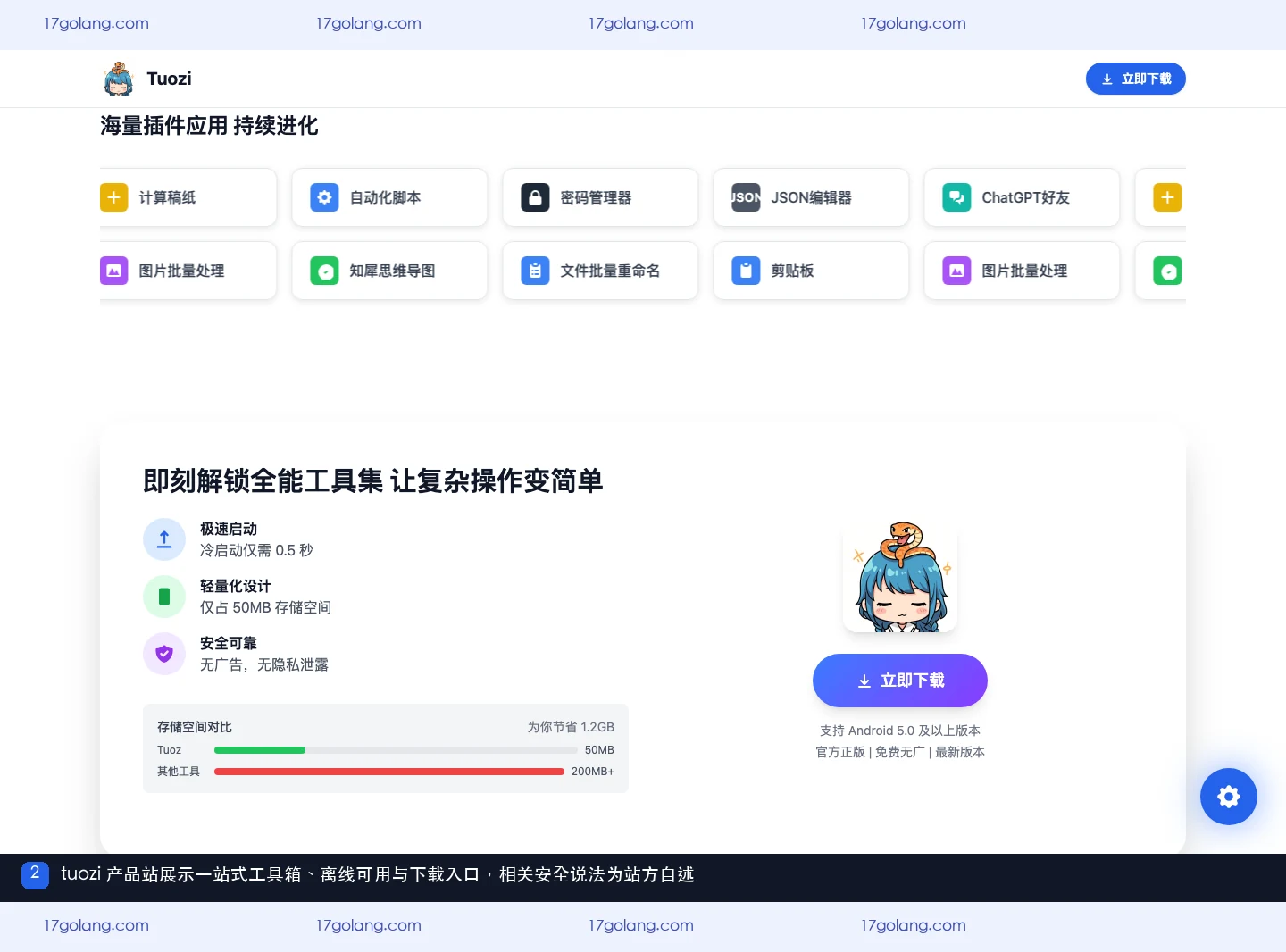Open the Tuozi brand name link

pos(169,79)
